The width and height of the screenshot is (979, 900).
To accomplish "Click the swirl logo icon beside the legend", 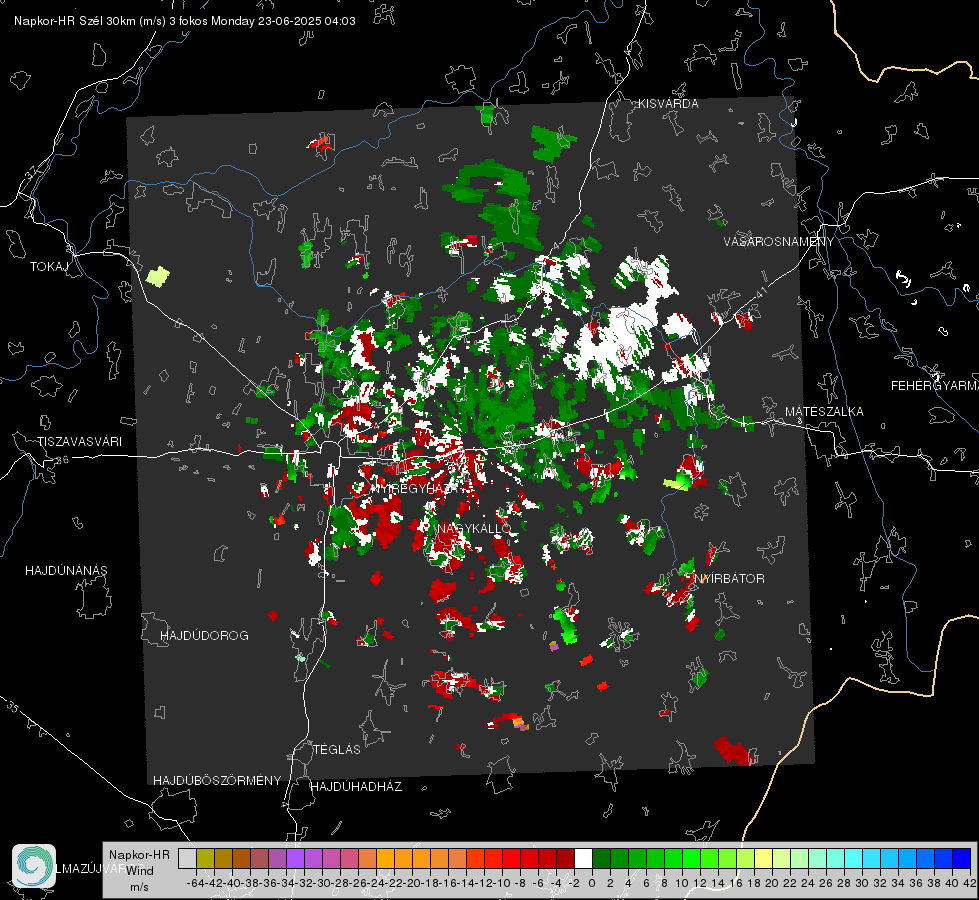I will 34,866.
